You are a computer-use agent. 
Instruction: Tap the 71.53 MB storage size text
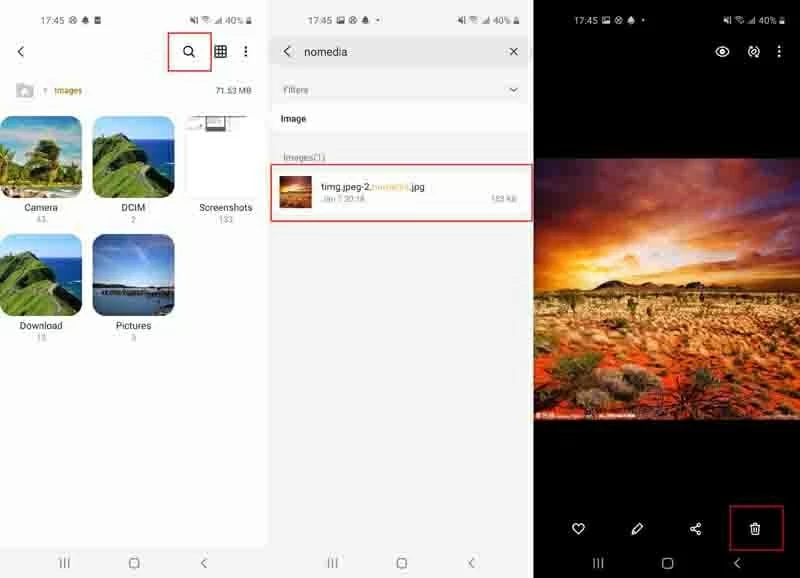pyautogui.click(x=233, y=91)
